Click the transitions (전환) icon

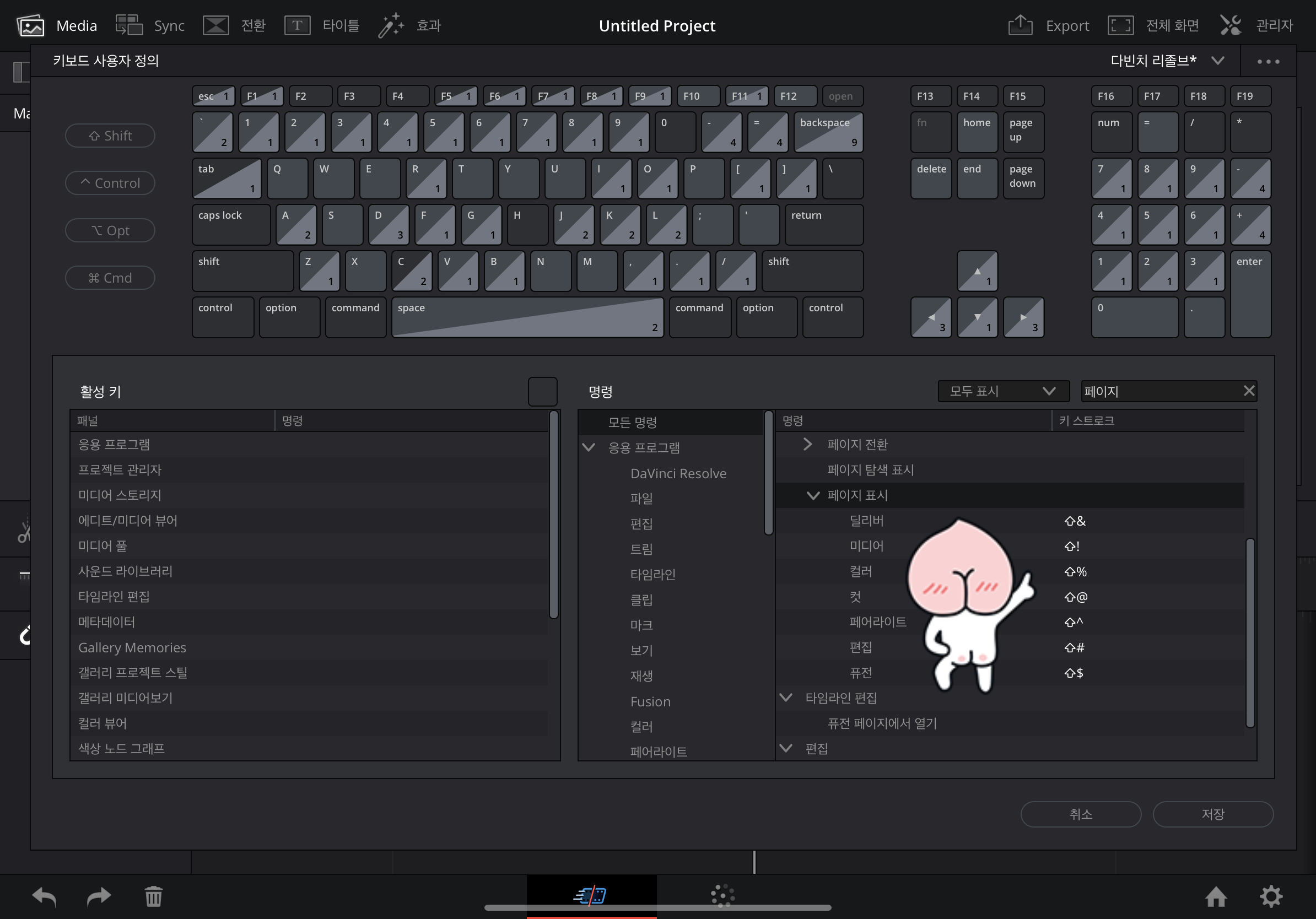(216, 25)
